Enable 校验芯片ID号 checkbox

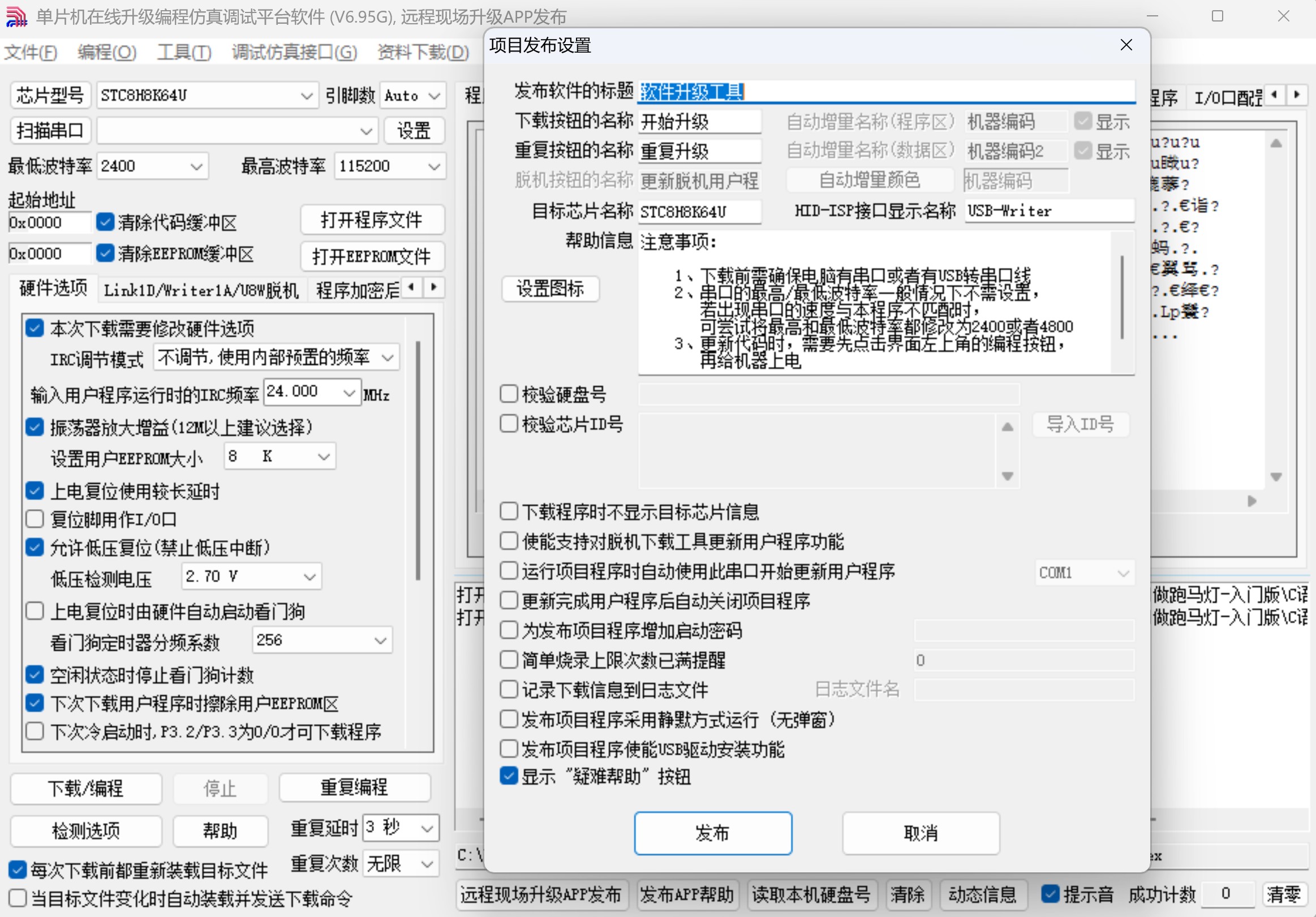click(509, 424)
